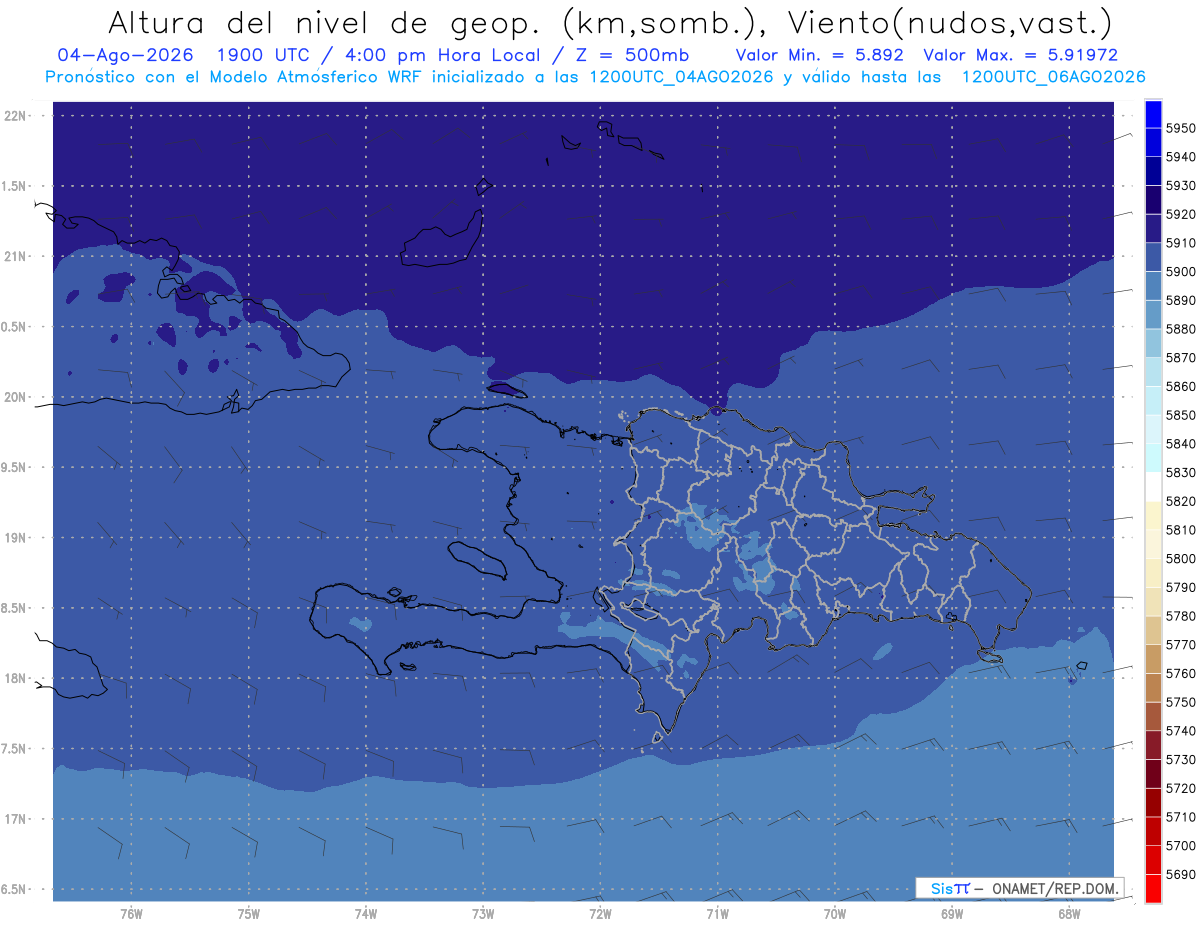The height and width of the screenshot is (927, 1200).
Task: Click the legend color band between 5920 and 5910
Action: [x=1153, y=228]
